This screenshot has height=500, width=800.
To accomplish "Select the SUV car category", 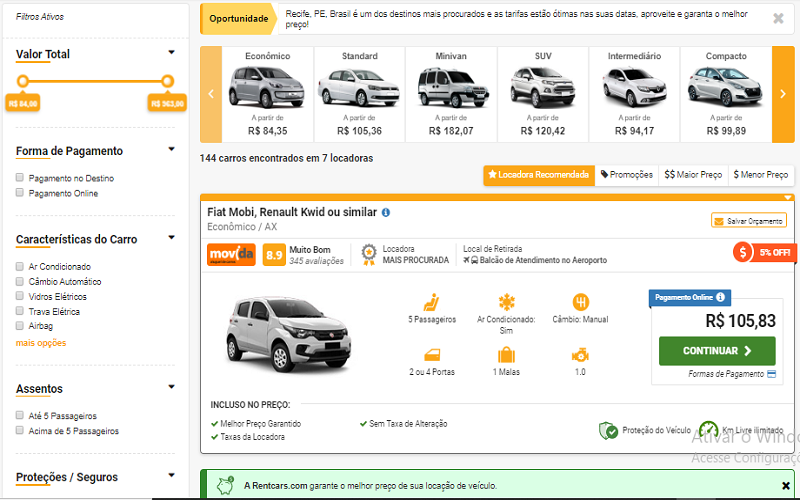I will [x=543, y=94].
